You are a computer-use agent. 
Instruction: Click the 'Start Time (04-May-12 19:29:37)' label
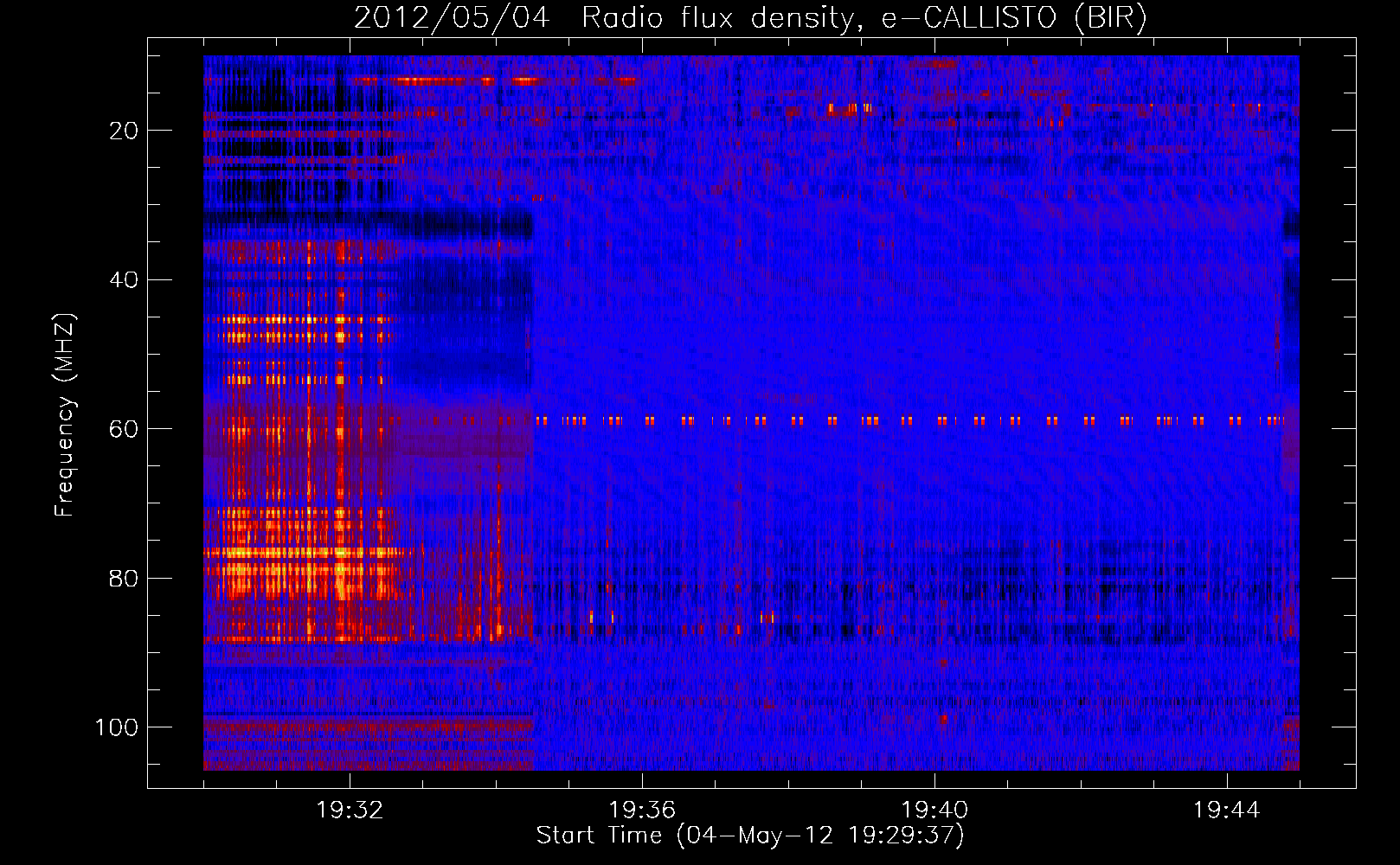[750, 836]
